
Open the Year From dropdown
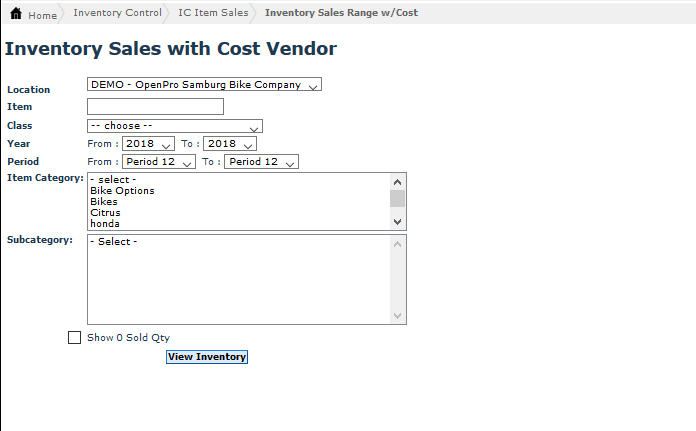tap(148, 144)
